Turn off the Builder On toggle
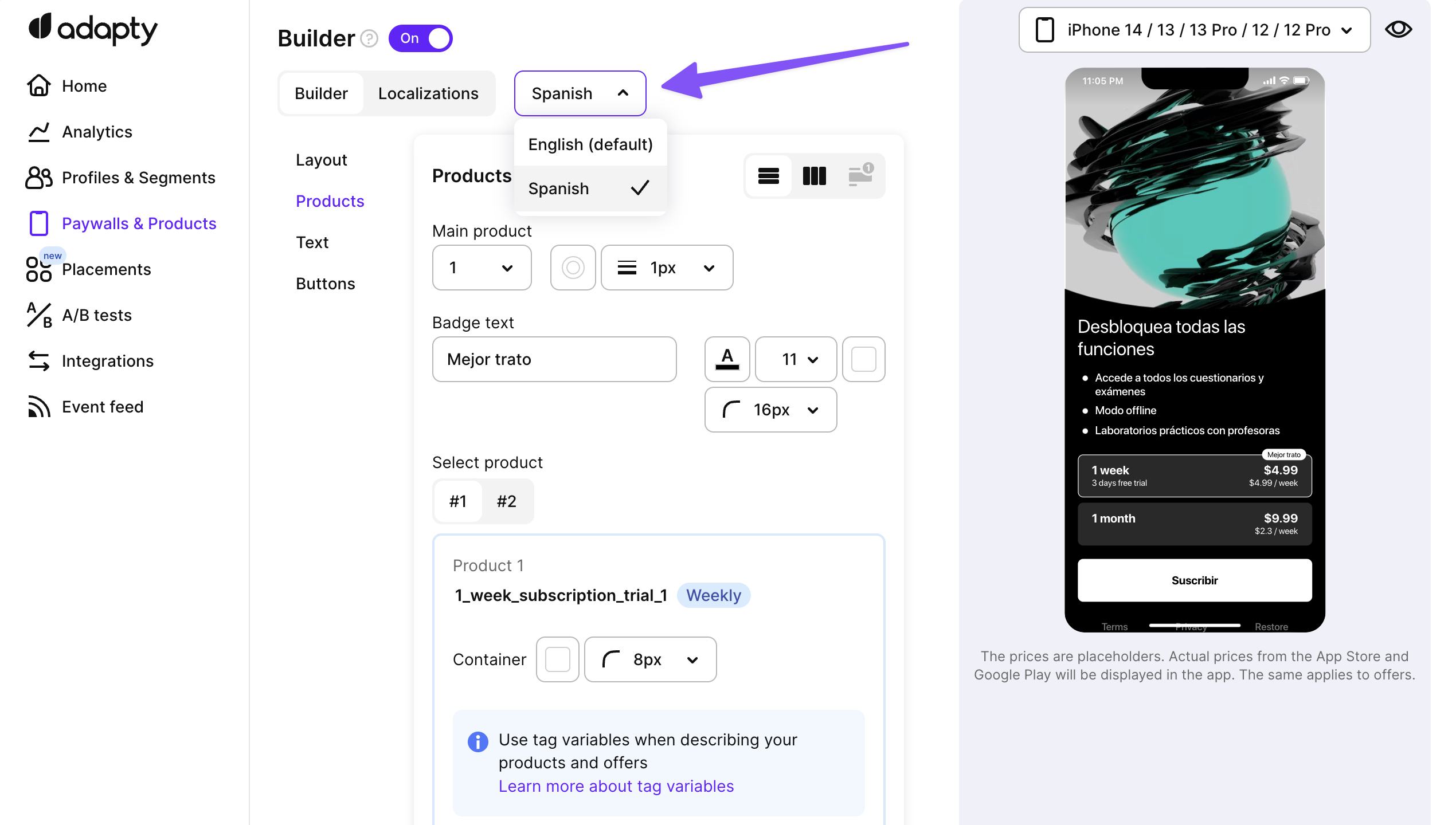Viewport: 1456px width, 825px height. point(421,38)
